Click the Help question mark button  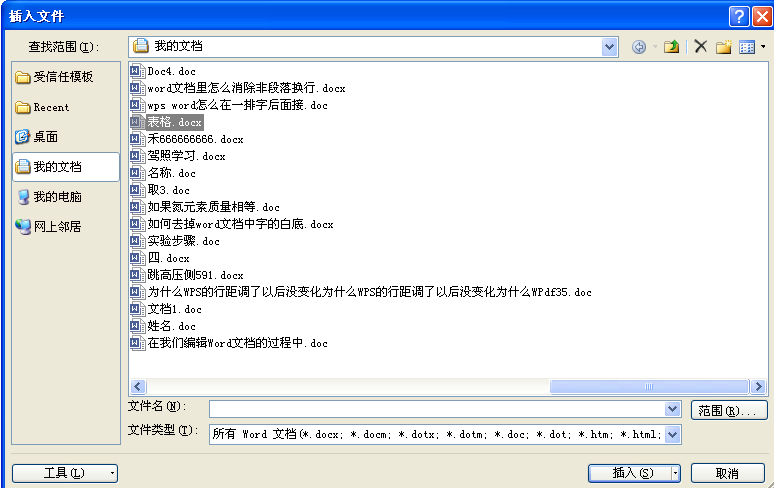(739, 17)
